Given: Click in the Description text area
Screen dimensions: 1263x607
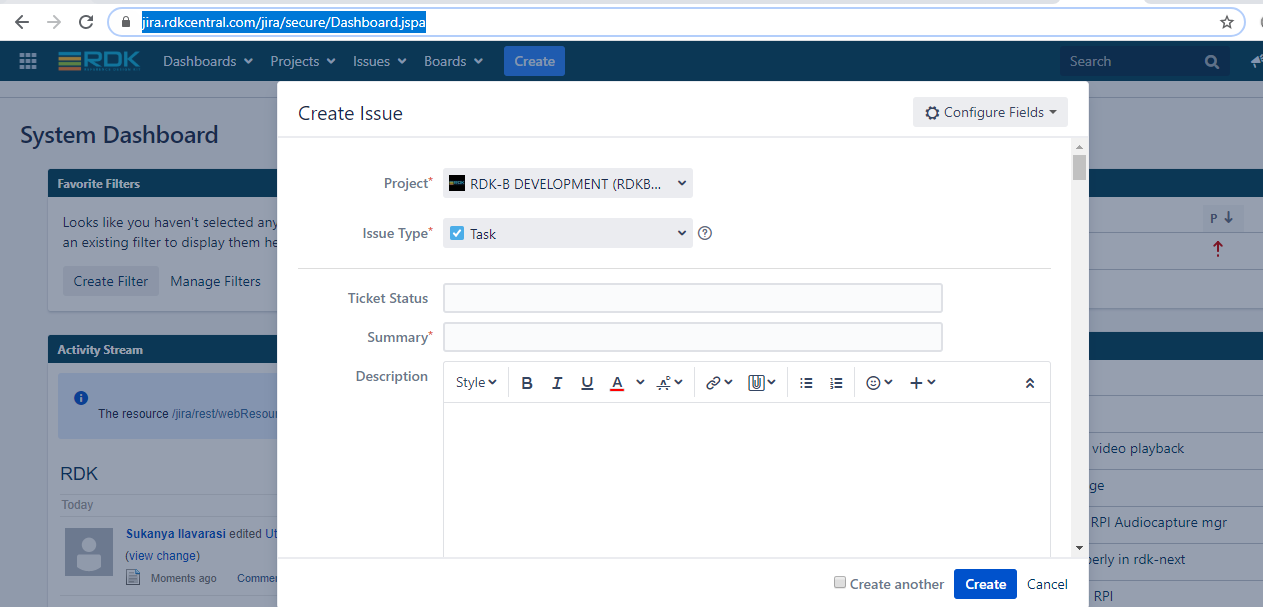Looking at the screenshot, I should point(747,480).
